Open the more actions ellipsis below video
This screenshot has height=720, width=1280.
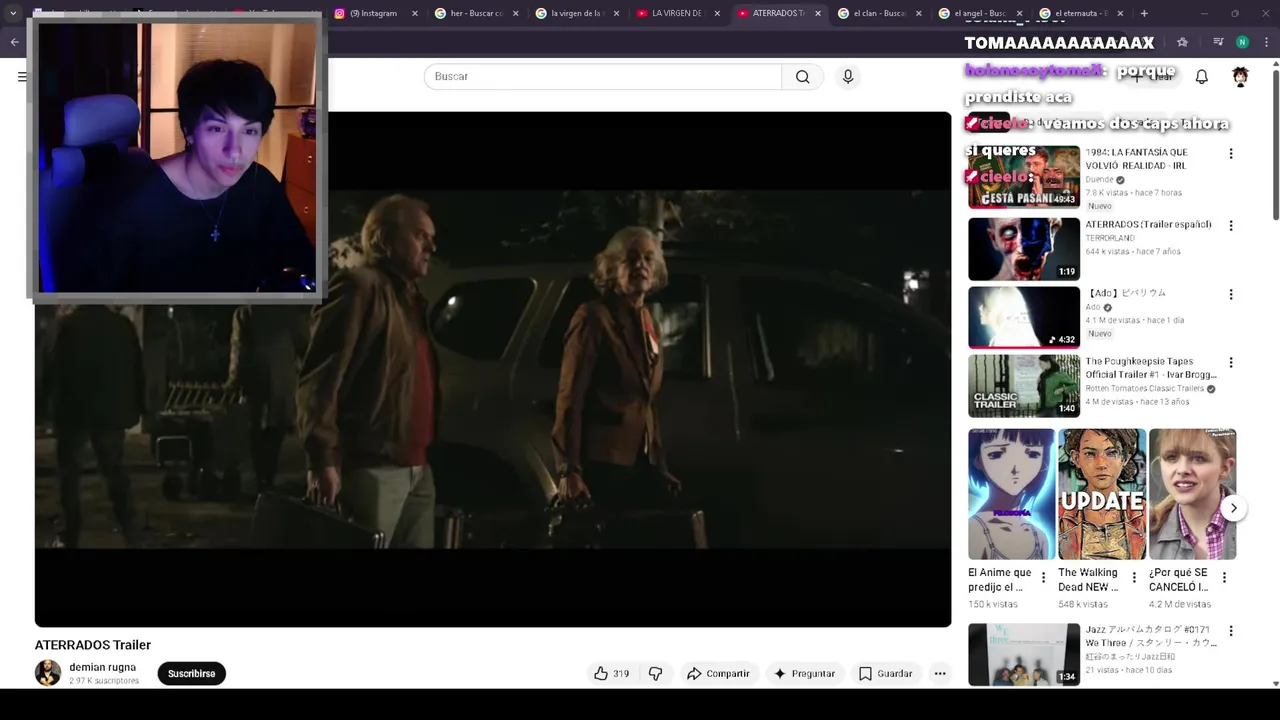940,674
